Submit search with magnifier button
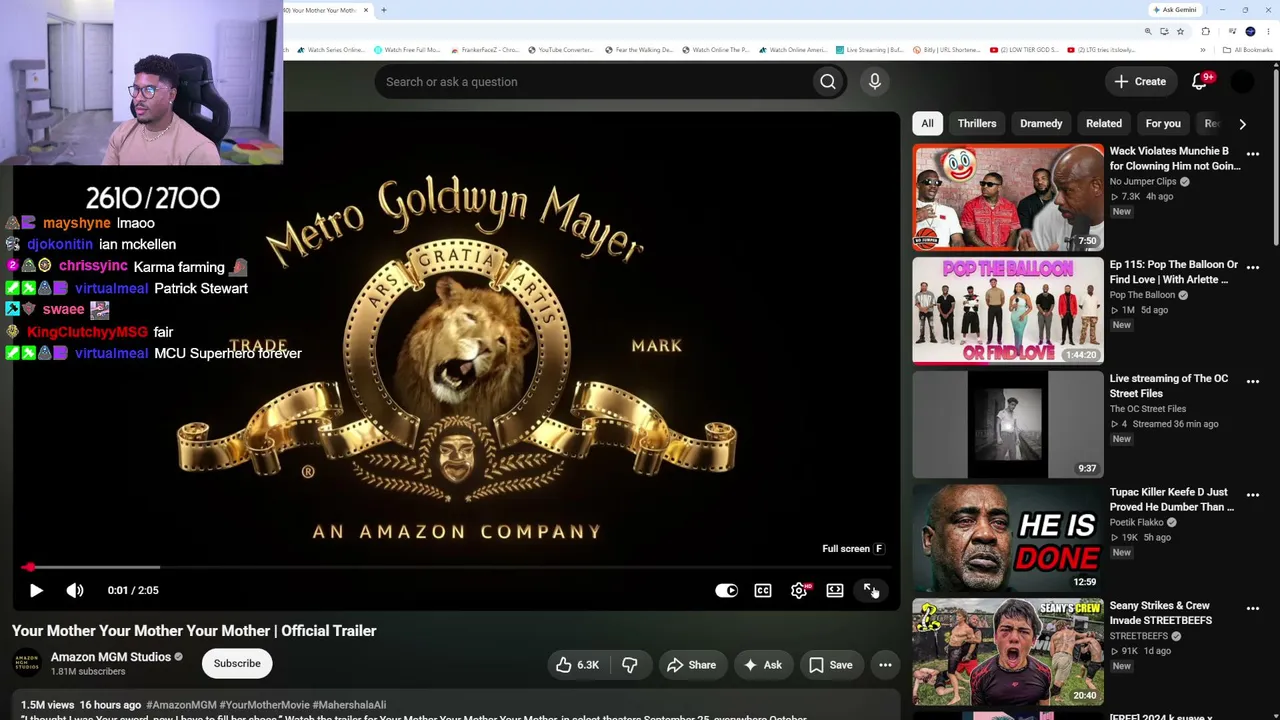Screen dimensions: 1280x720 click(828, 82)
